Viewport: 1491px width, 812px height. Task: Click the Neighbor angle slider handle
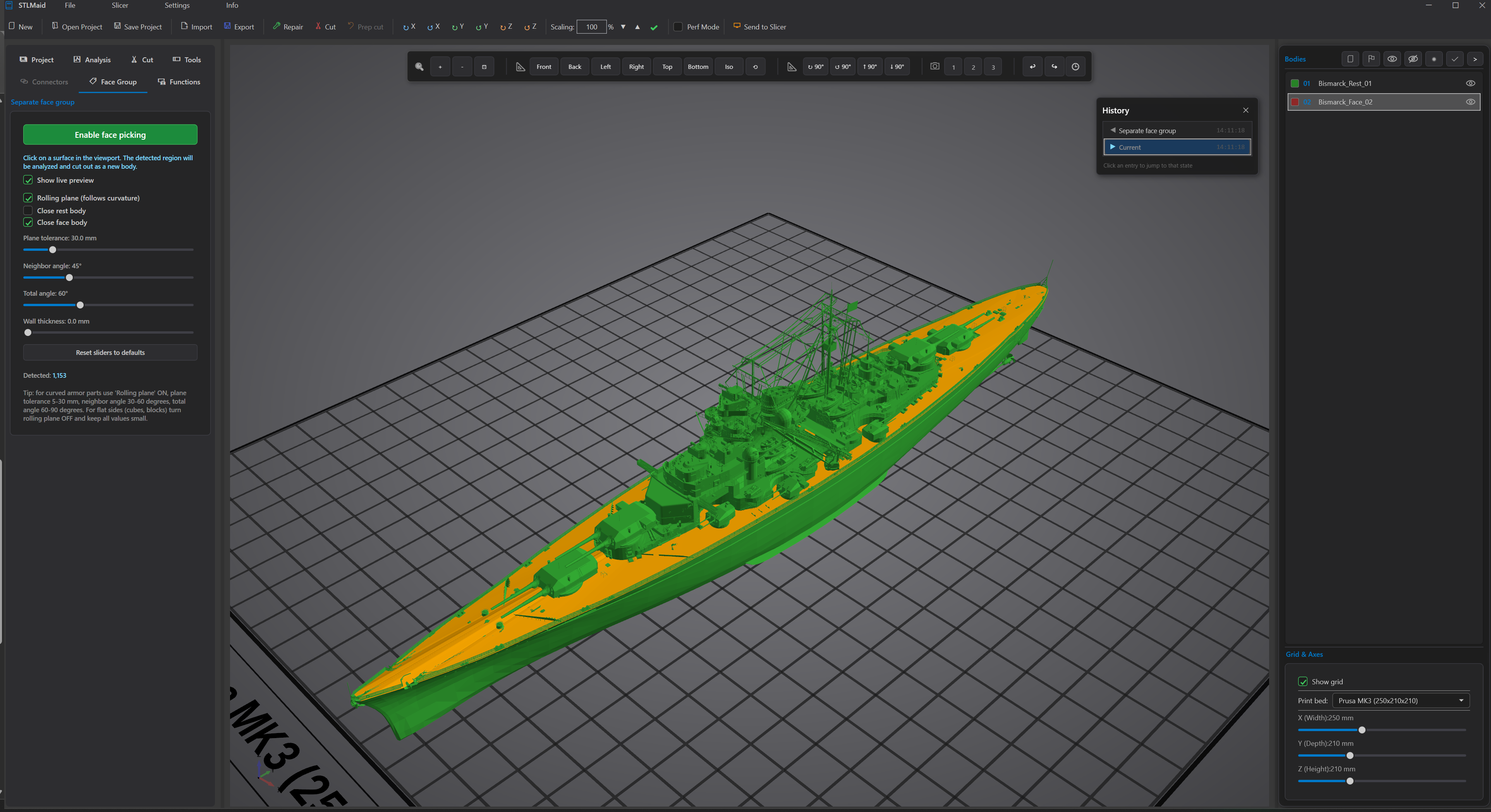pyautogui.click(x=69, y=278)
